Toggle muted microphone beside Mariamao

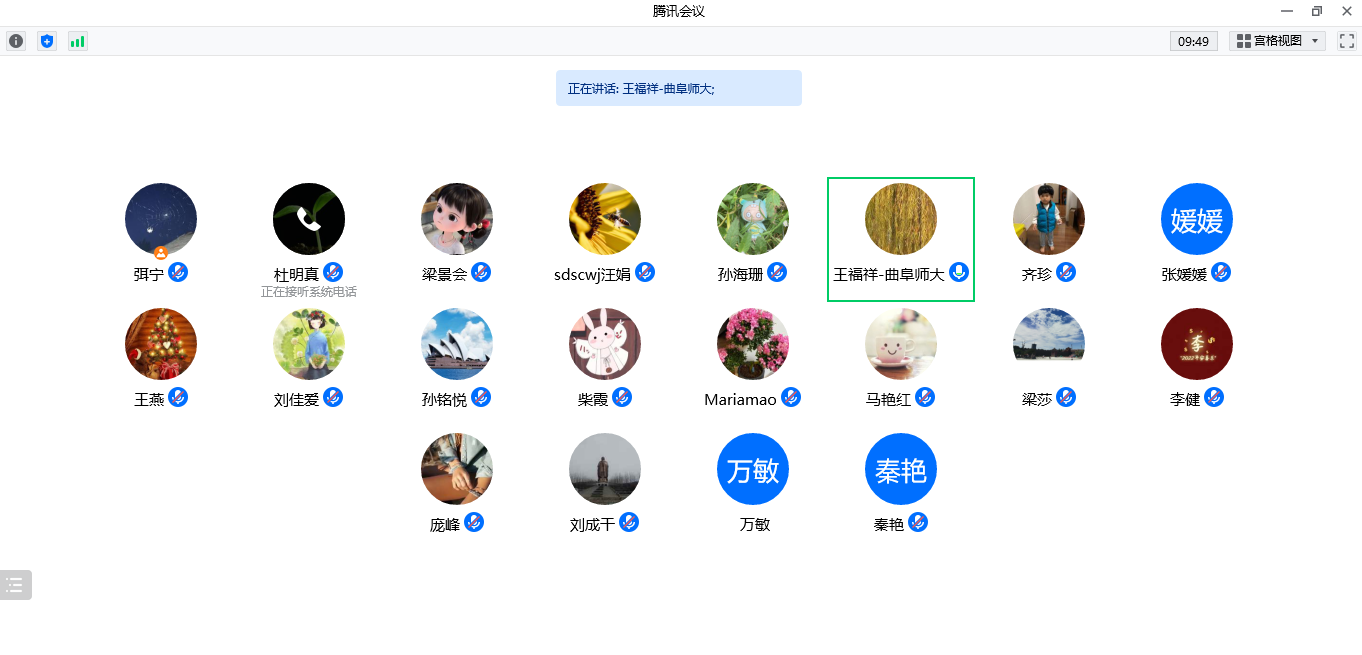[791, 397]
